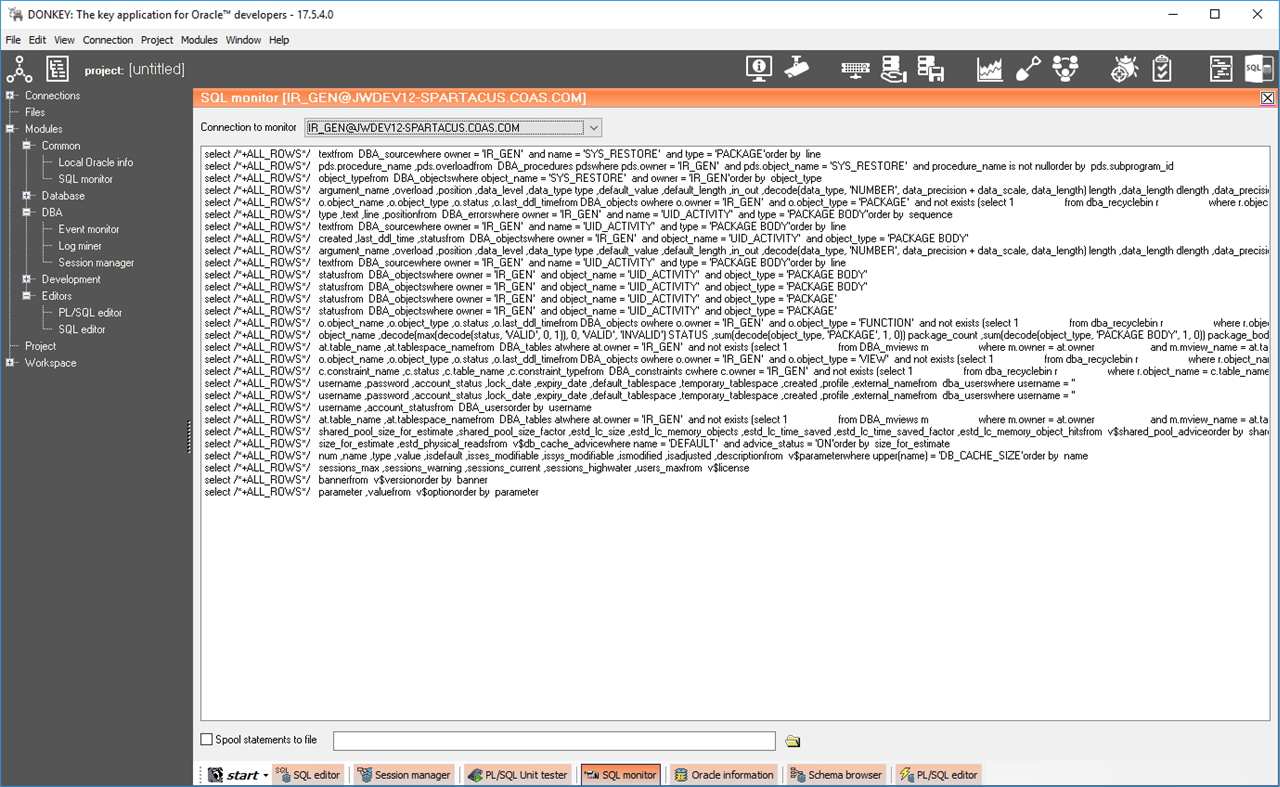Image resolution: width=1280 pixels, height=787 pixels.
Task: Select Project in the tree
Action: [40, 346]
